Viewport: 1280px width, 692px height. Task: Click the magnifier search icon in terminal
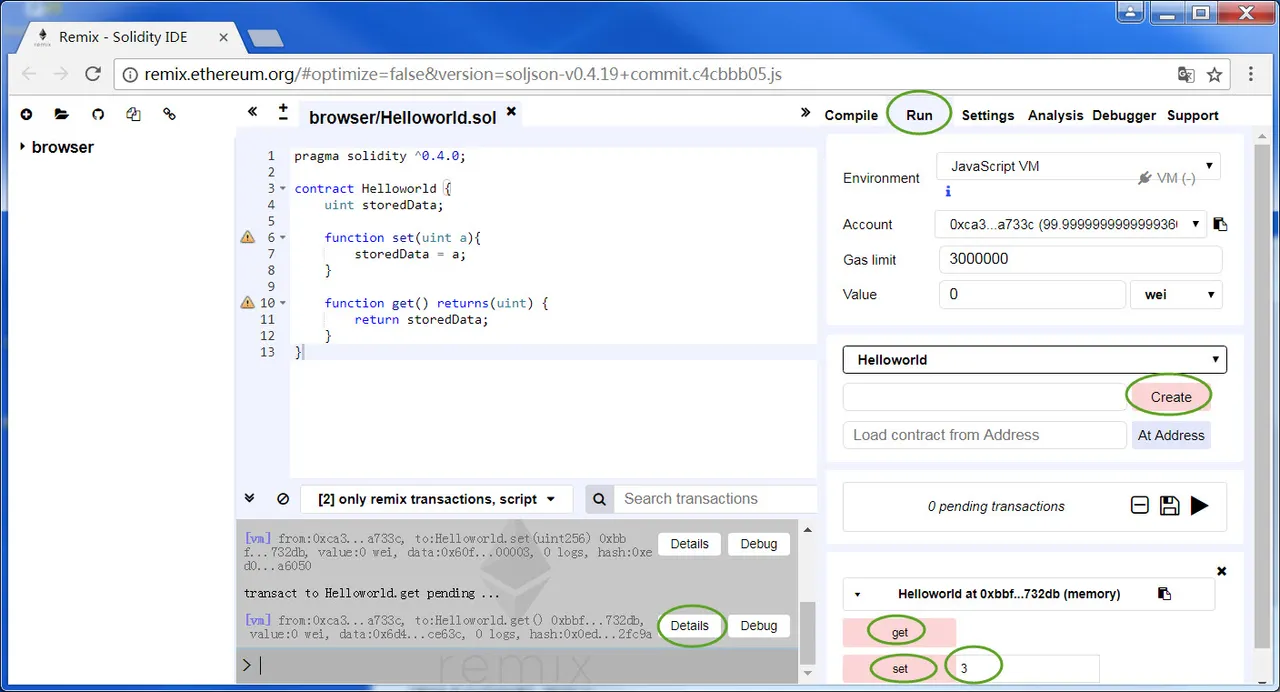599,499
